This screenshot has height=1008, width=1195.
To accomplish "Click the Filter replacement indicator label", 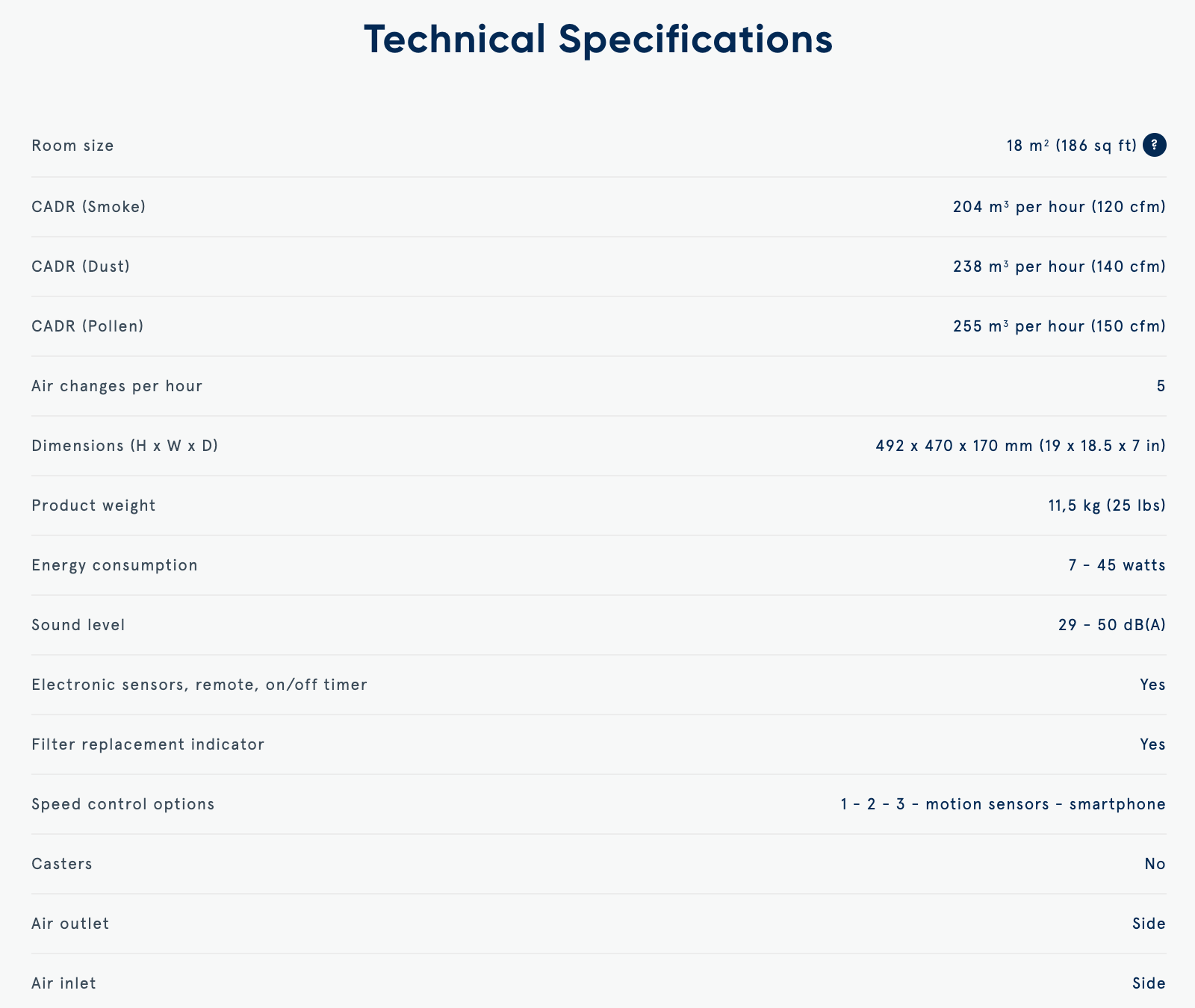I will coord(148,744).
